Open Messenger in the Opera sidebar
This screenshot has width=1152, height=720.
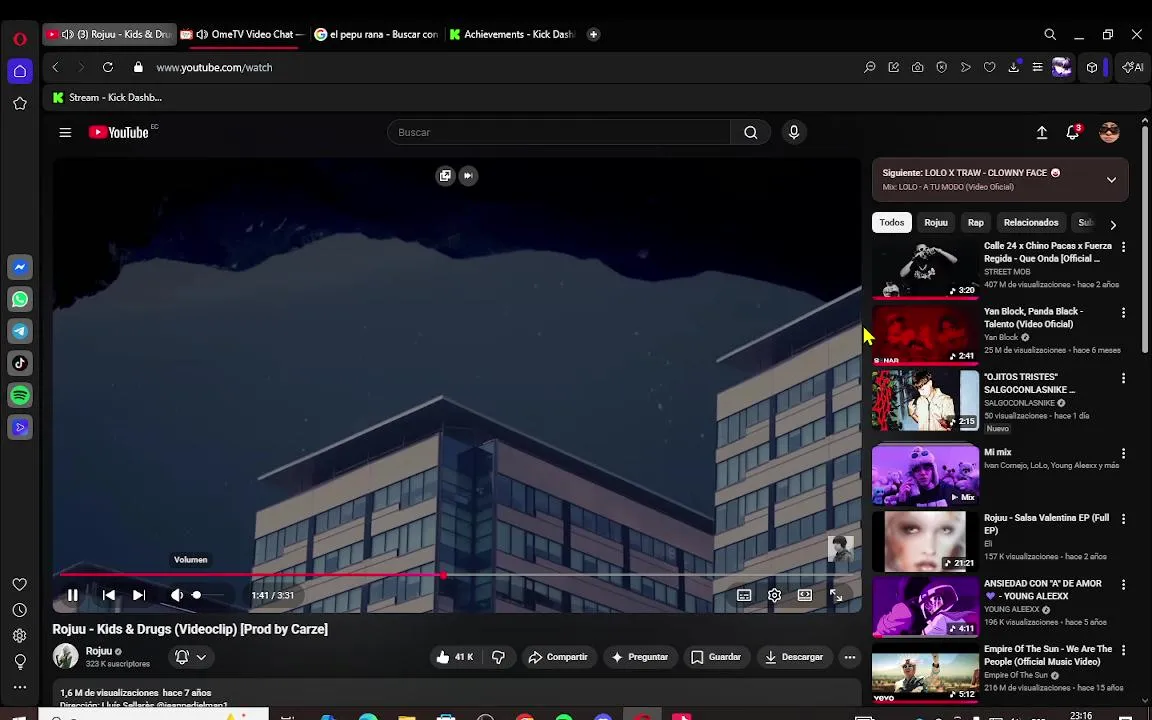click(20, 267)
